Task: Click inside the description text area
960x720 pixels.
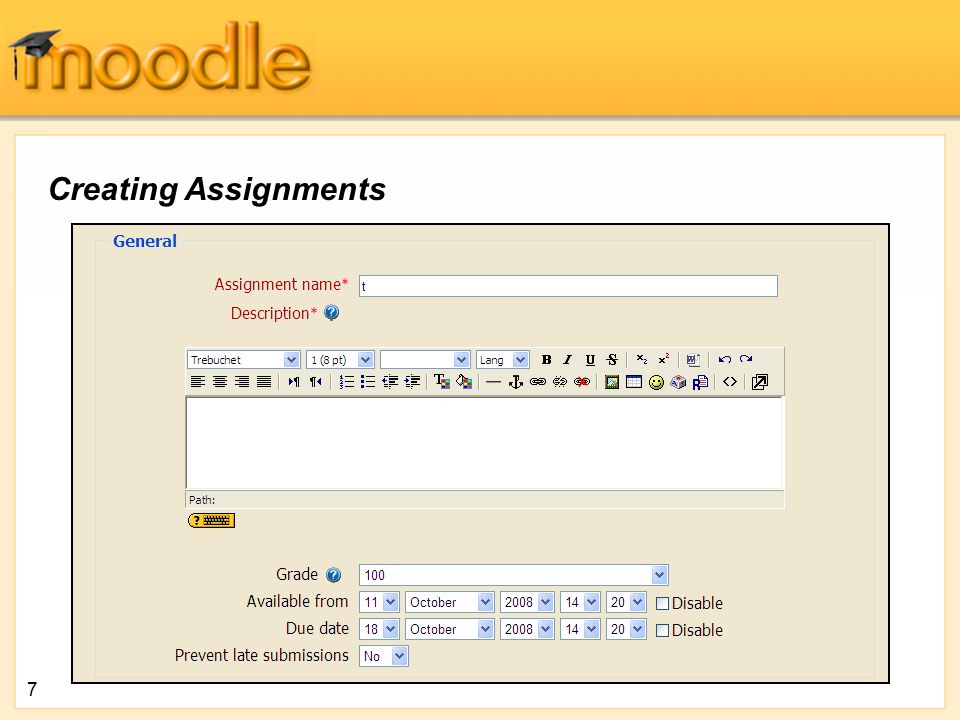Action: [x=484, y=443]
